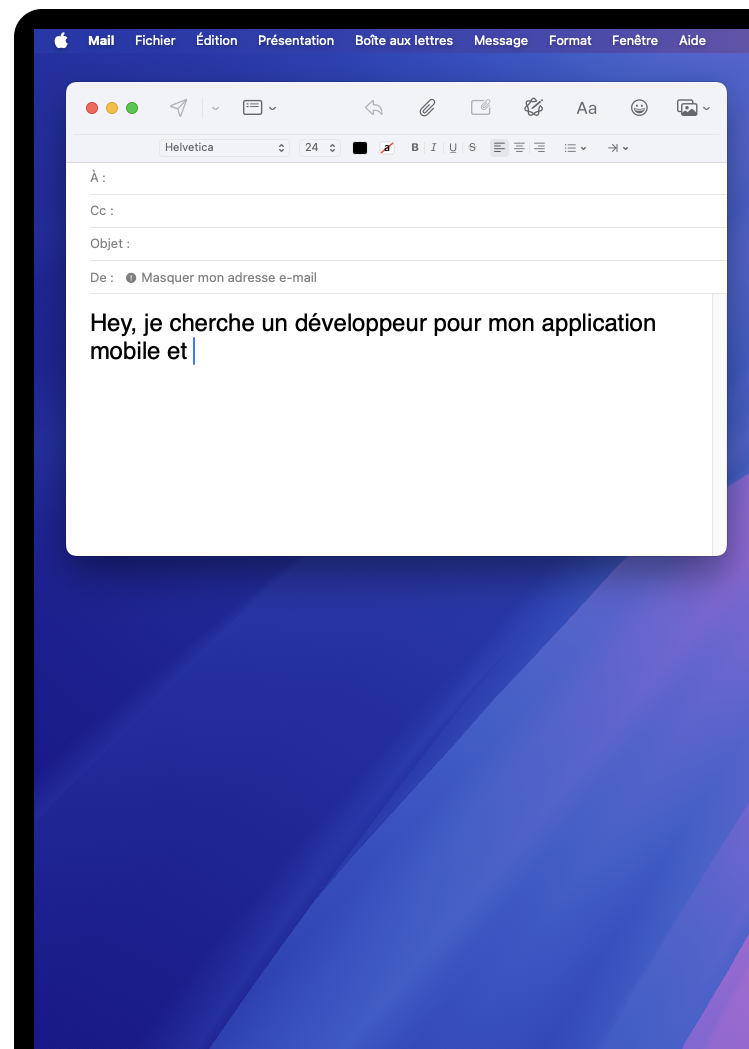749x1049 pixels.
Task: Click the attach file paperclip icon
Action: pos(427,108)
